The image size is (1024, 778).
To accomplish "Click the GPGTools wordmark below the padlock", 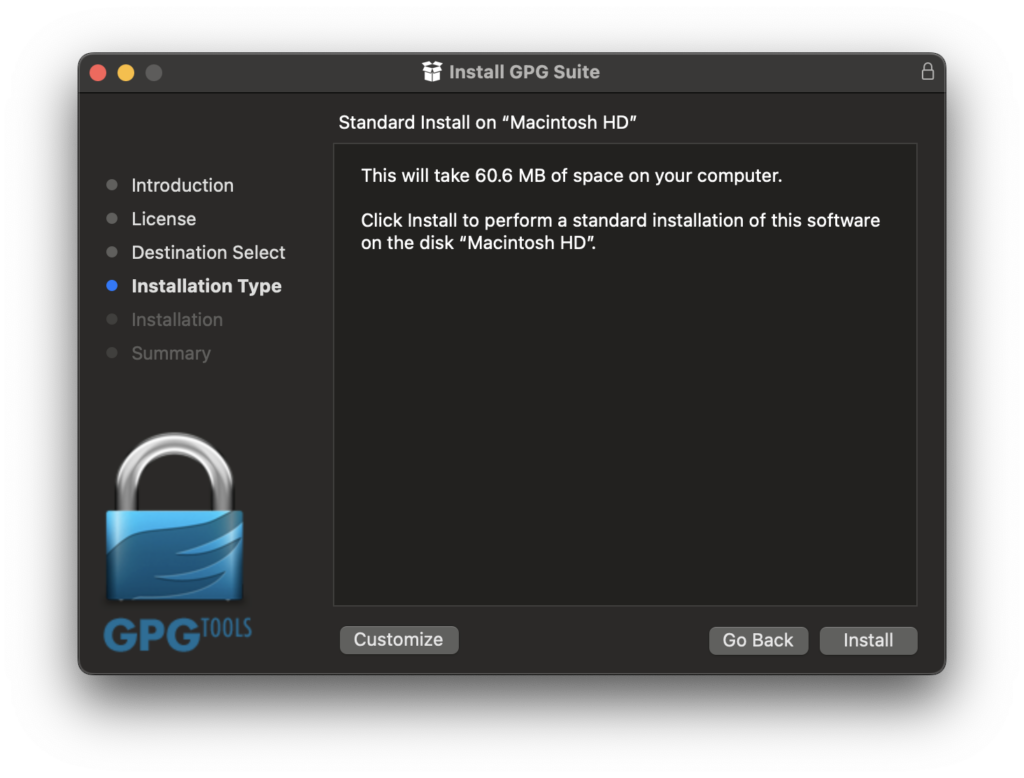I will (x=177, y=634).
